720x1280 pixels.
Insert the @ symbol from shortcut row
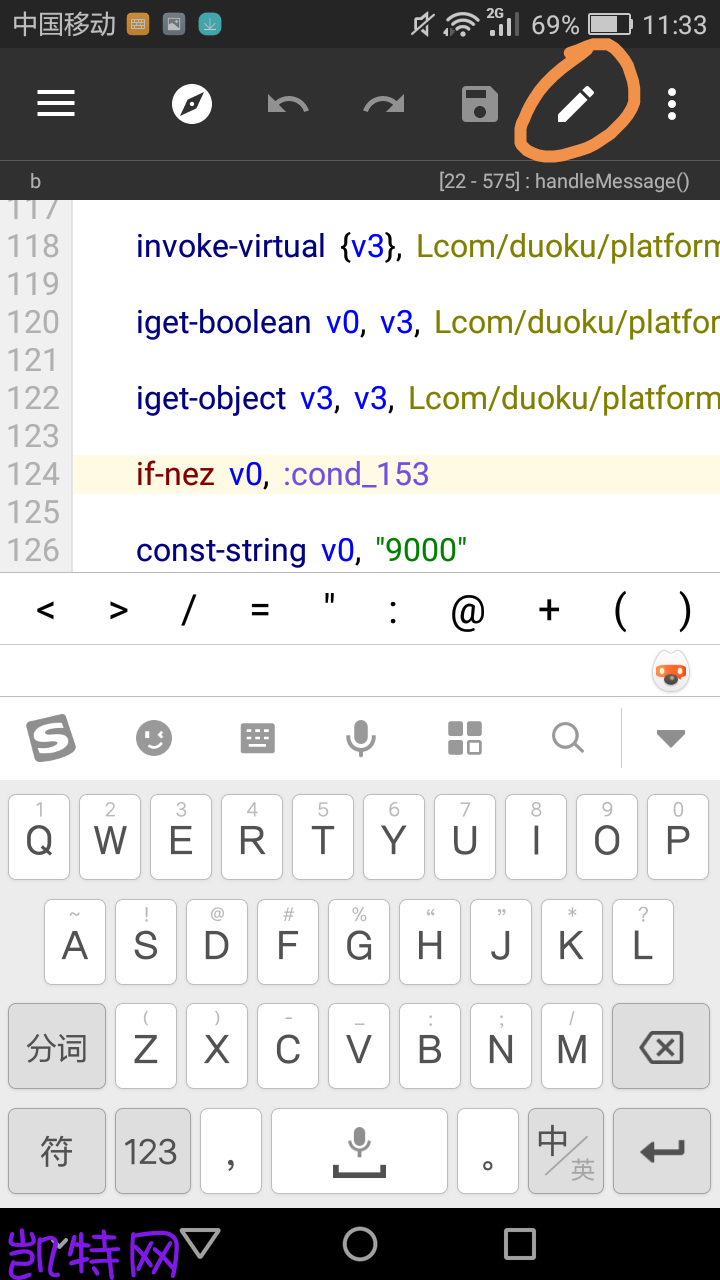[468, 610]
